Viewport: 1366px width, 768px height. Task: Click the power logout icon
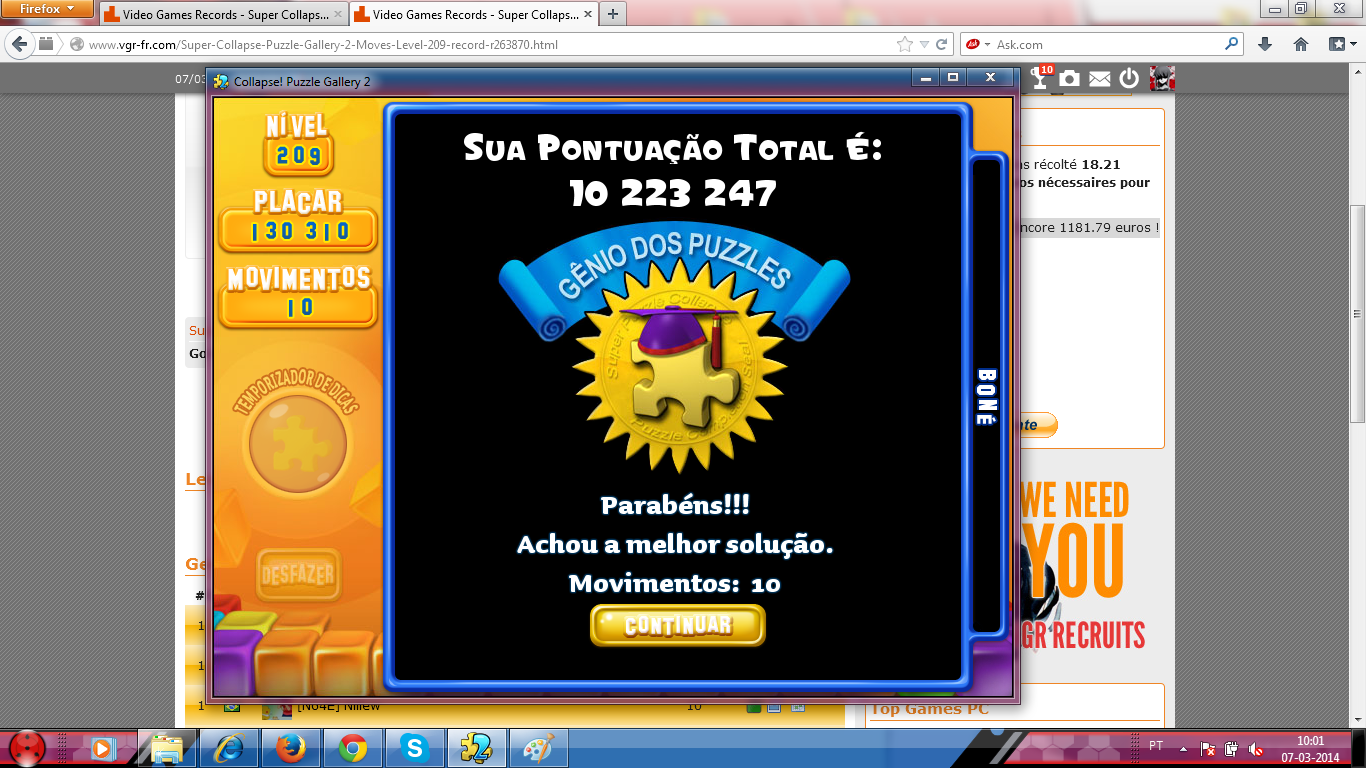click(x=1129, y=79)
